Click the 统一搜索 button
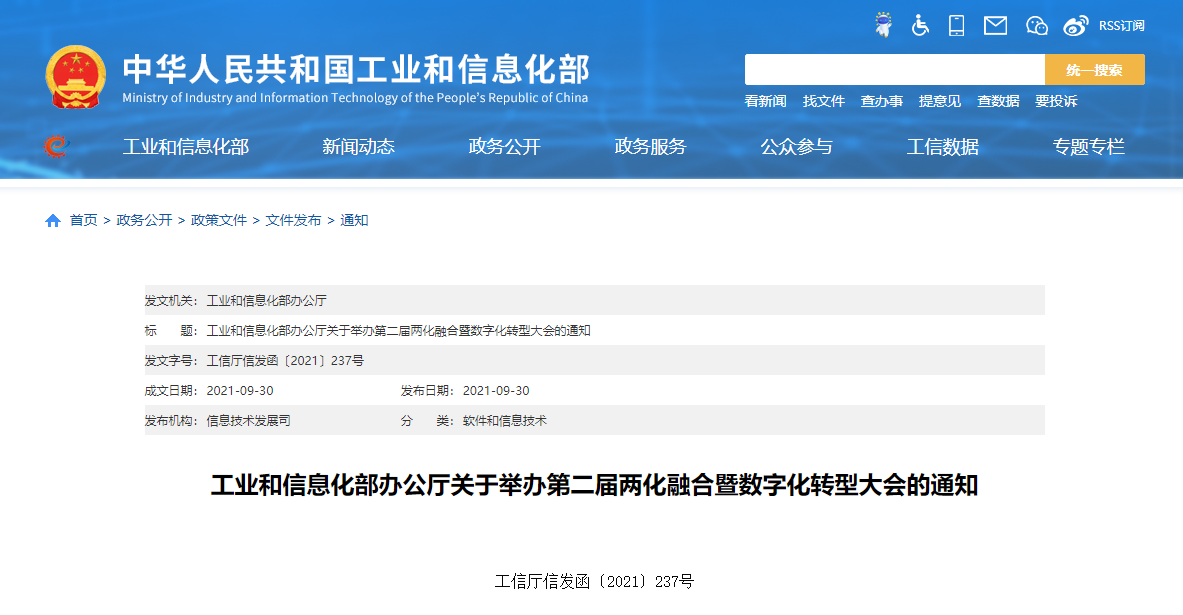 1094,70
